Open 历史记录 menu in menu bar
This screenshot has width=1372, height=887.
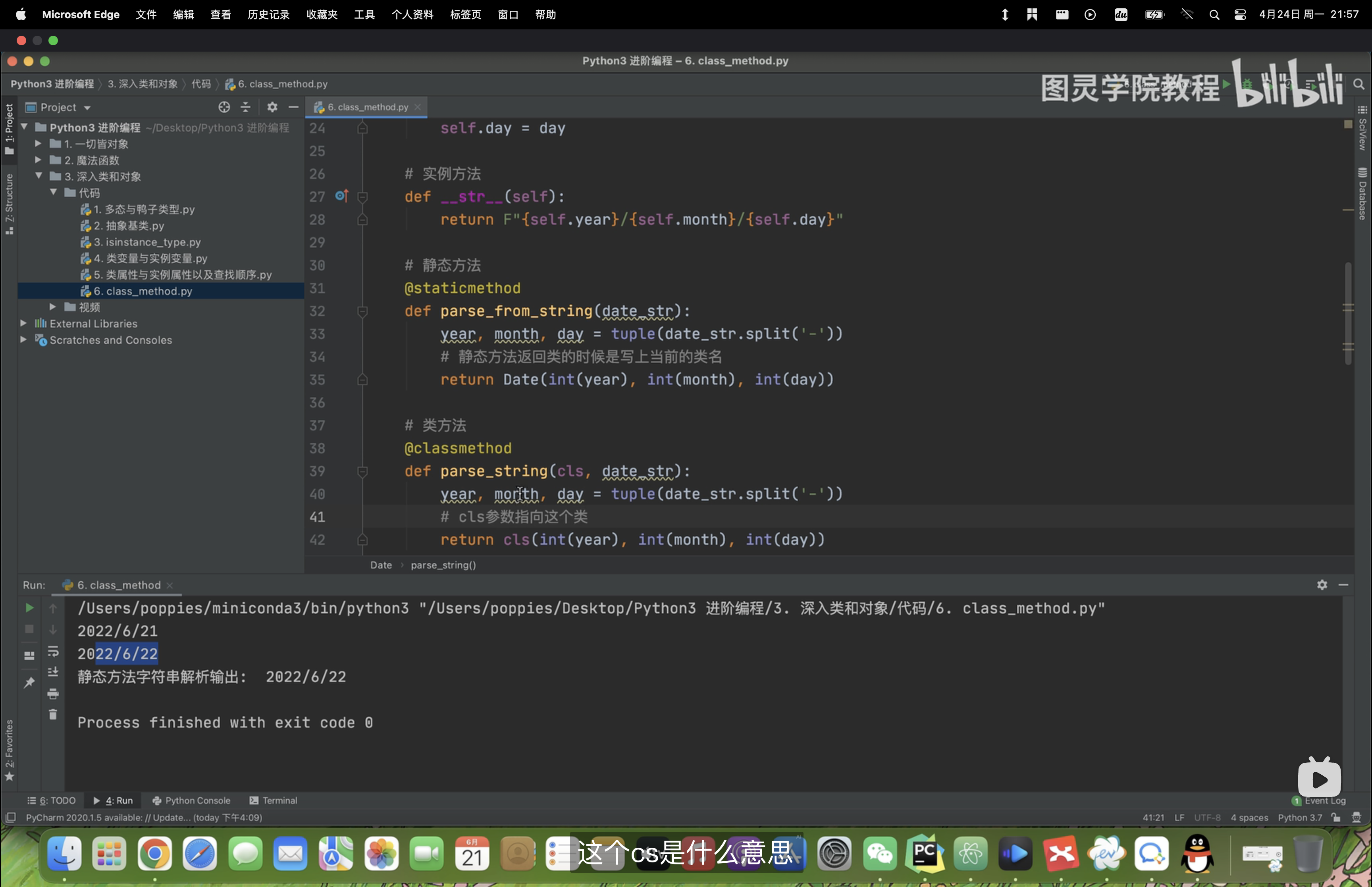(x=268, y=14)
